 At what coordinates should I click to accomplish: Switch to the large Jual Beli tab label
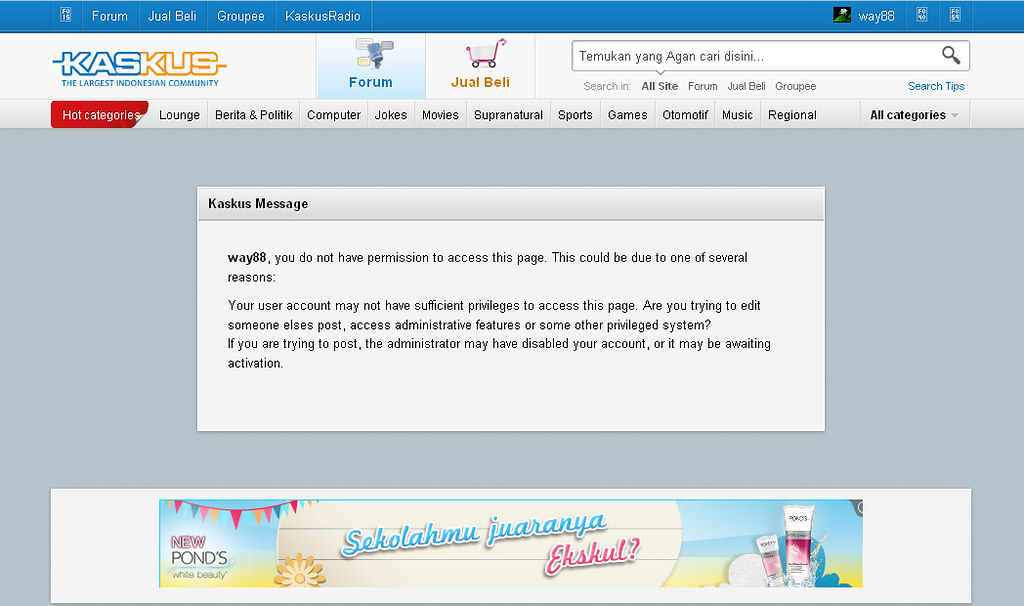click(x=480, y=82)
